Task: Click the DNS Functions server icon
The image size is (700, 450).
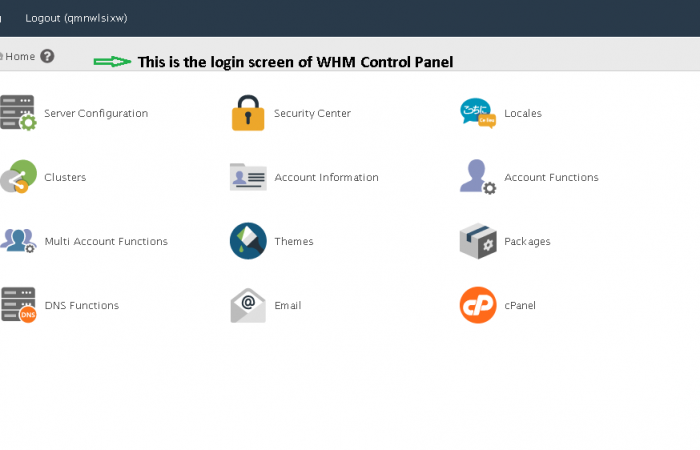Action: click(18, 305)
